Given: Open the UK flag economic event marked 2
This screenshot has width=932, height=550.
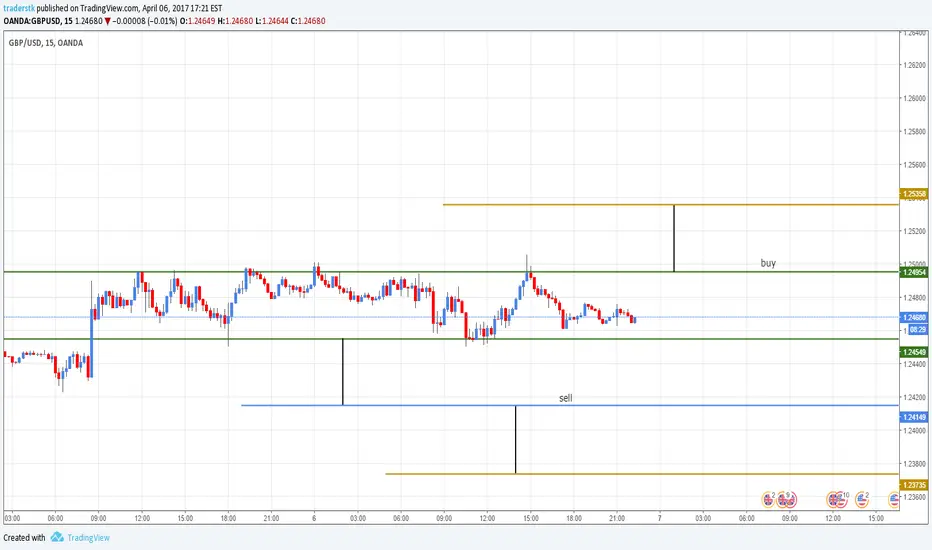Looking at the screenshot, I should pos(768,499).
